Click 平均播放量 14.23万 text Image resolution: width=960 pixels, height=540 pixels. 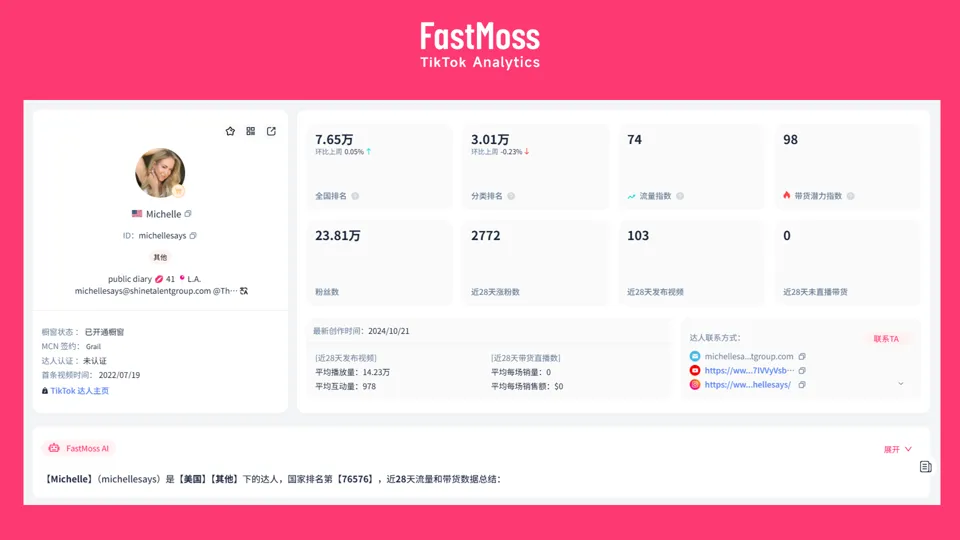pos(353,372)
